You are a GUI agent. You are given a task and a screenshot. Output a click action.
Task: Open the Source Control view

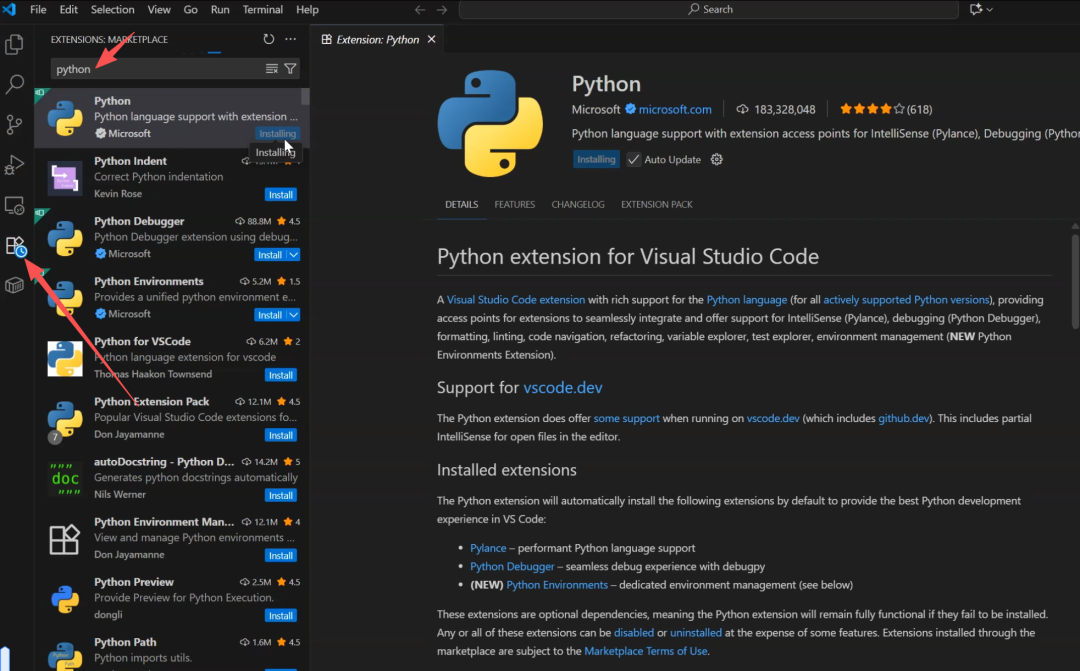tap(15, 124)
